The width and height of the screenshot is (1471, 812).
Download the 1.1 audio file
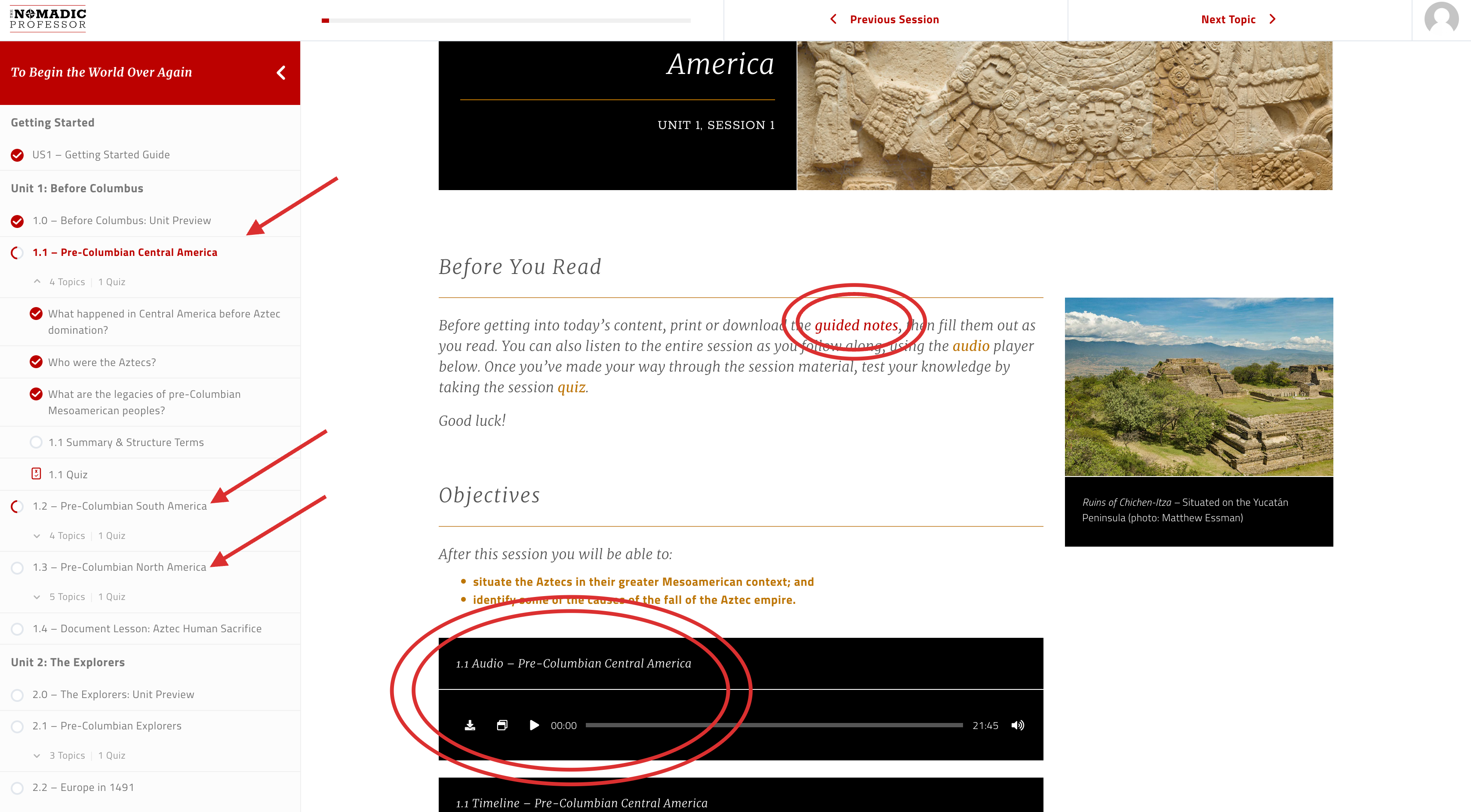[469, 725]
